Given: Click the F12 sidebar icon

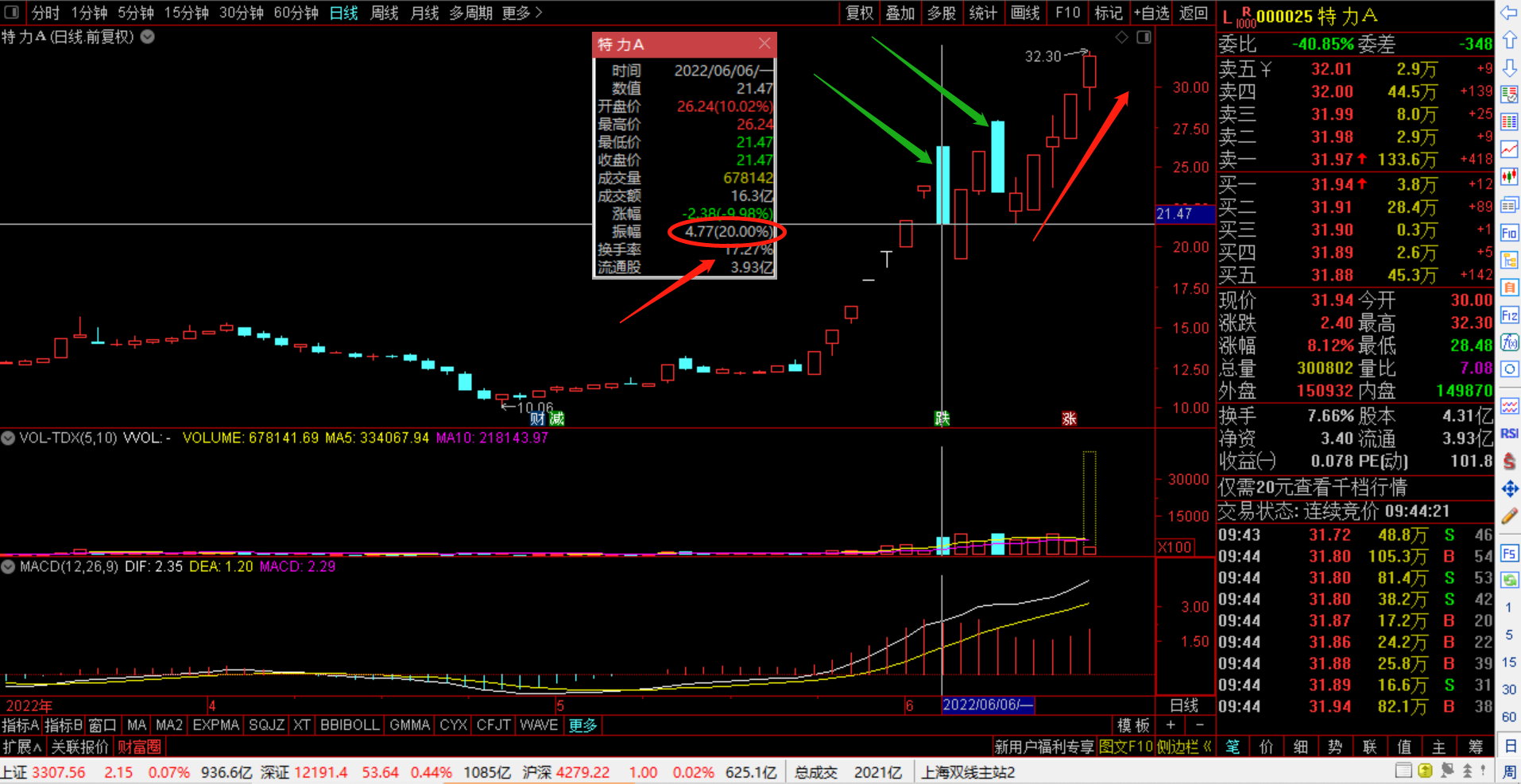Looking at the screenshot, I should (x=1508, y=315).
